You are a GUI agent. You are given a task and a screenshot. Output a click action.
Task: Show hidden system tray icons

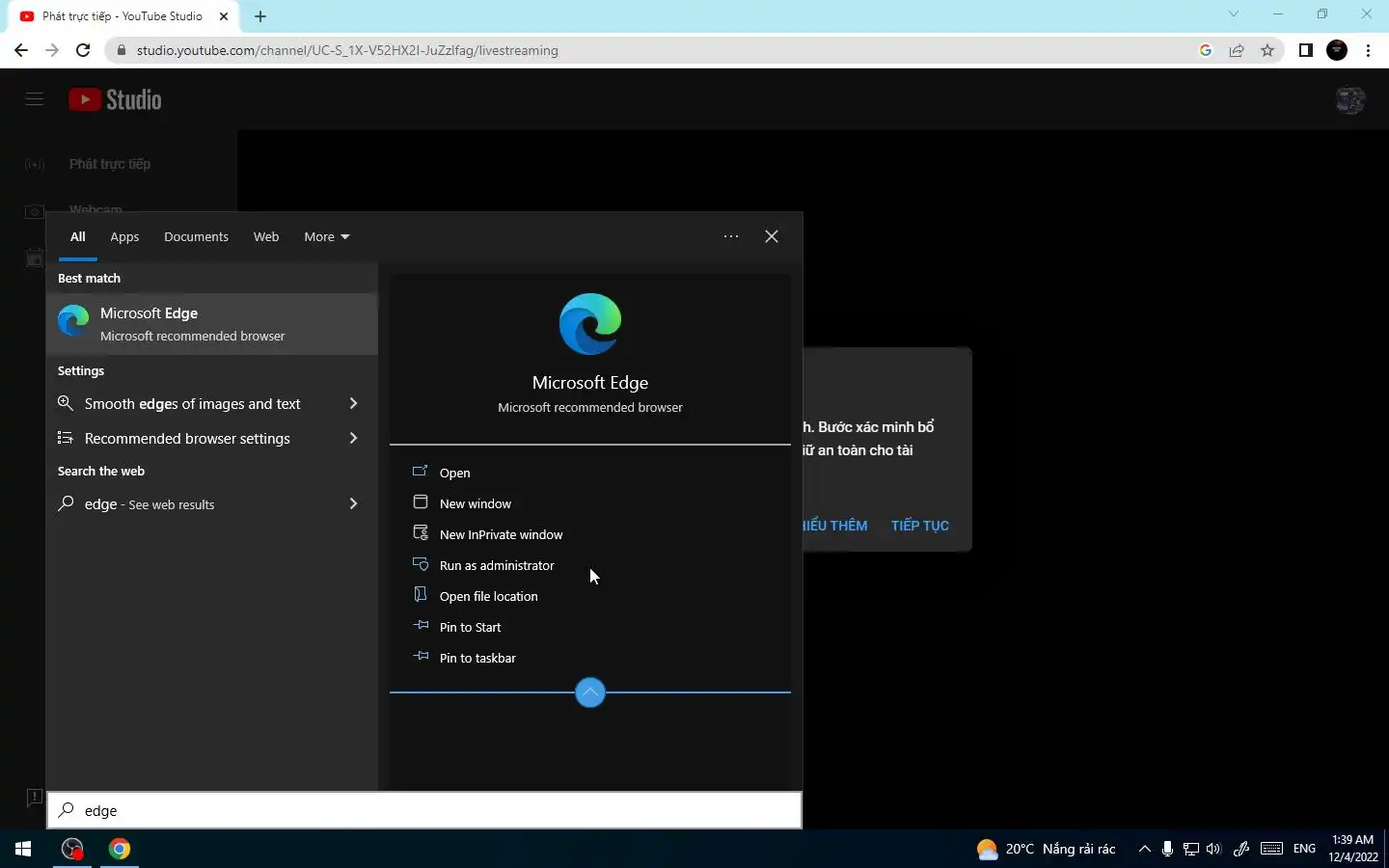pos(1144,849)
